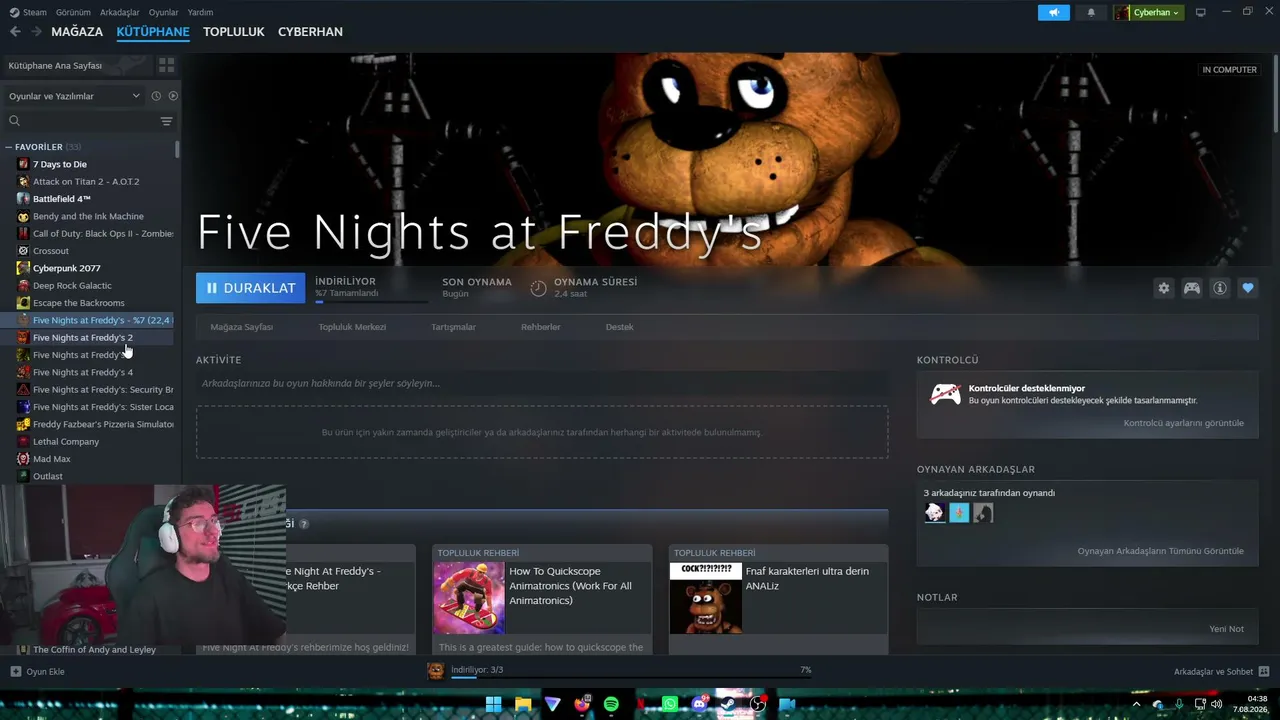The width and height of the screenshot is (1280, 720).
Task: Create a Yeni Not
Action: [1227, 629]
